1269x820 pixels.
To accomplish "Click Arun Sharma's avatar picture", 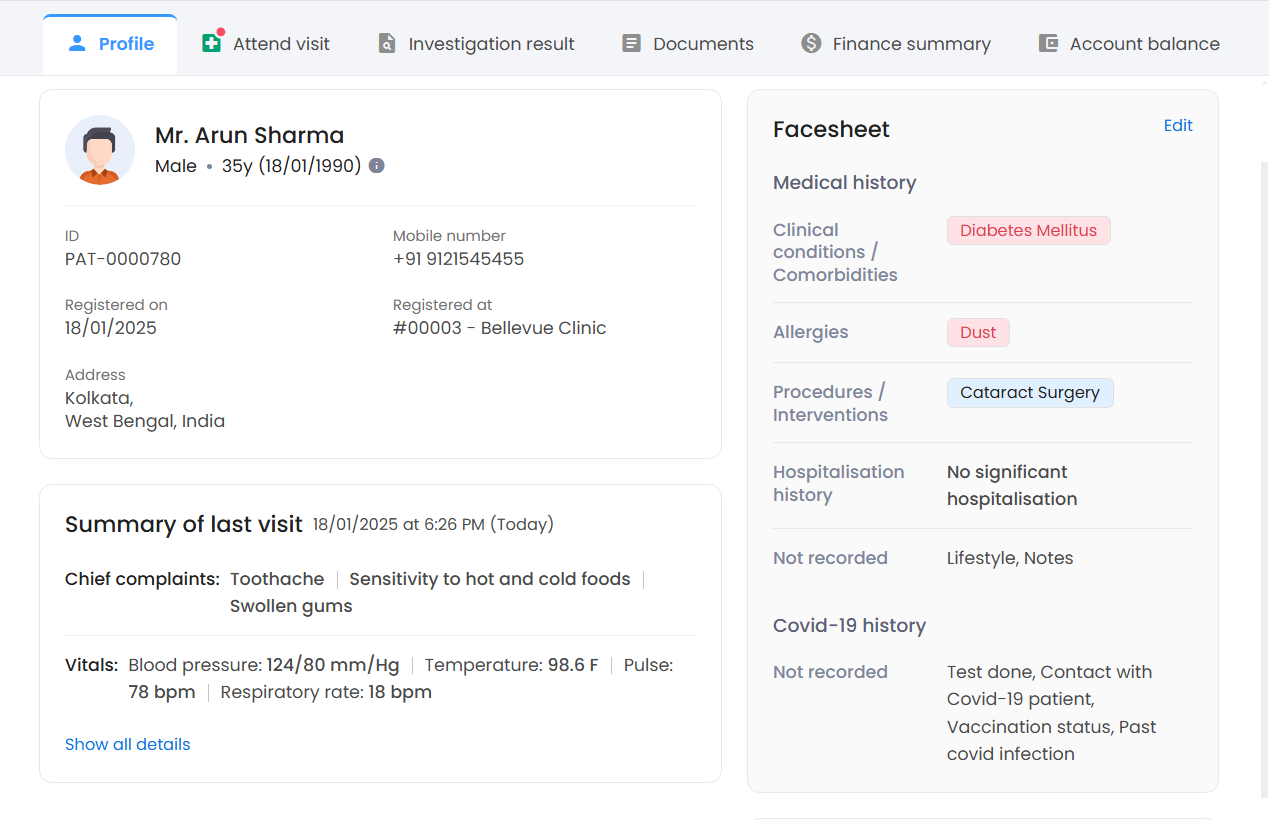I will pyautogui.click(x=100, y=150).
